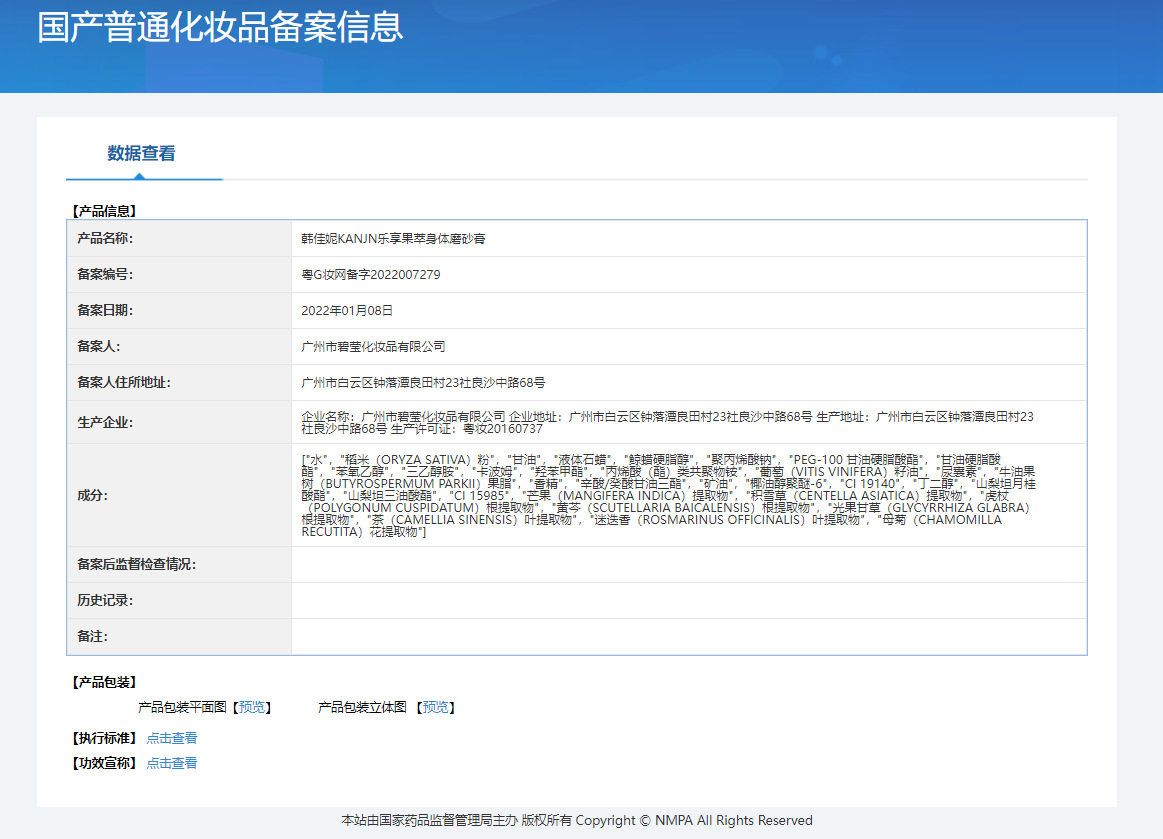Viewport: 1163px width, 839px height.
Task: Click the 备案日期 label cell
Action: coord(179,311)
